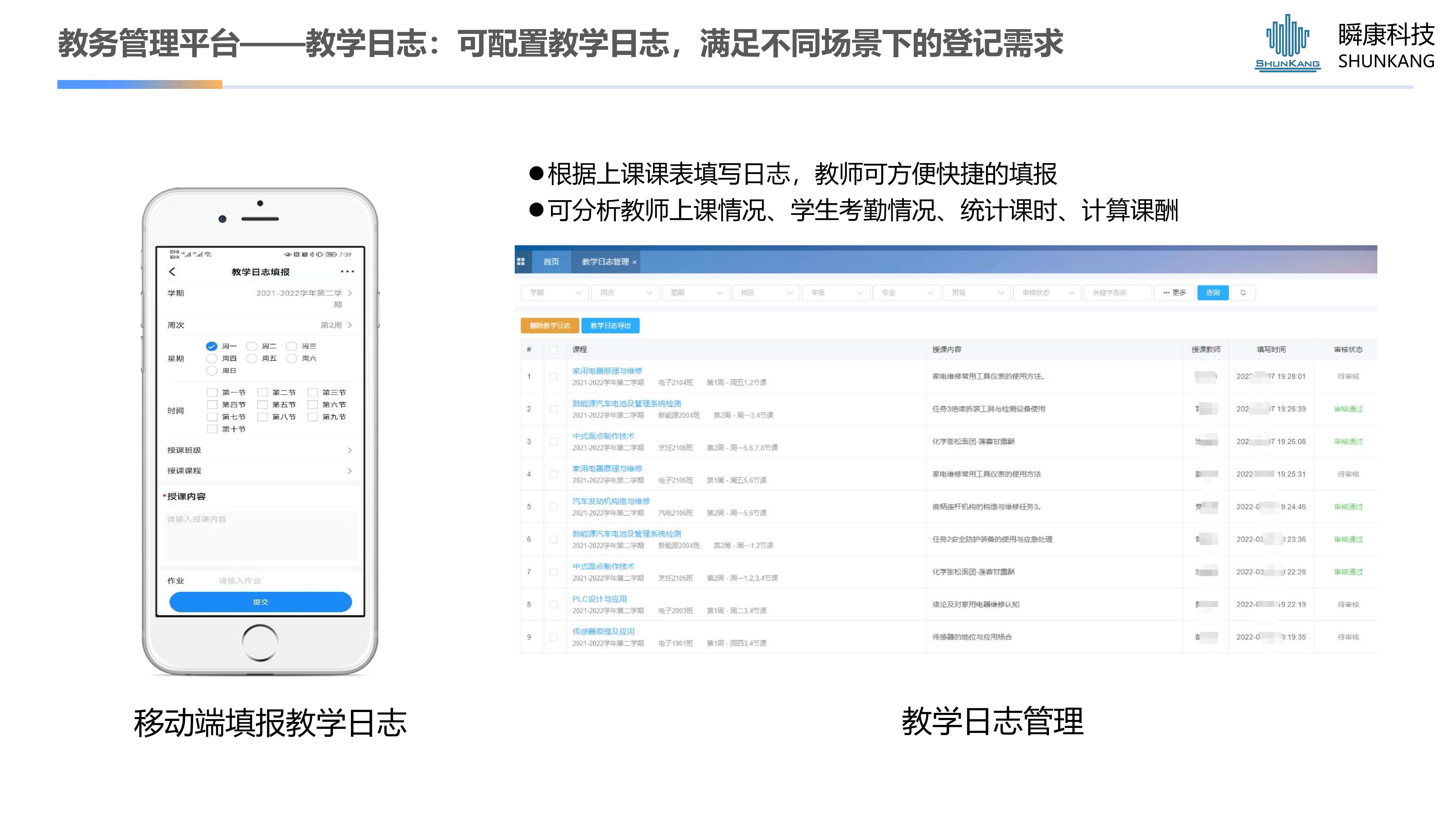The height and width of the screenshot is (819, 1456).
Task: Check the 第五节 checkbox
Action: (262, 405)
